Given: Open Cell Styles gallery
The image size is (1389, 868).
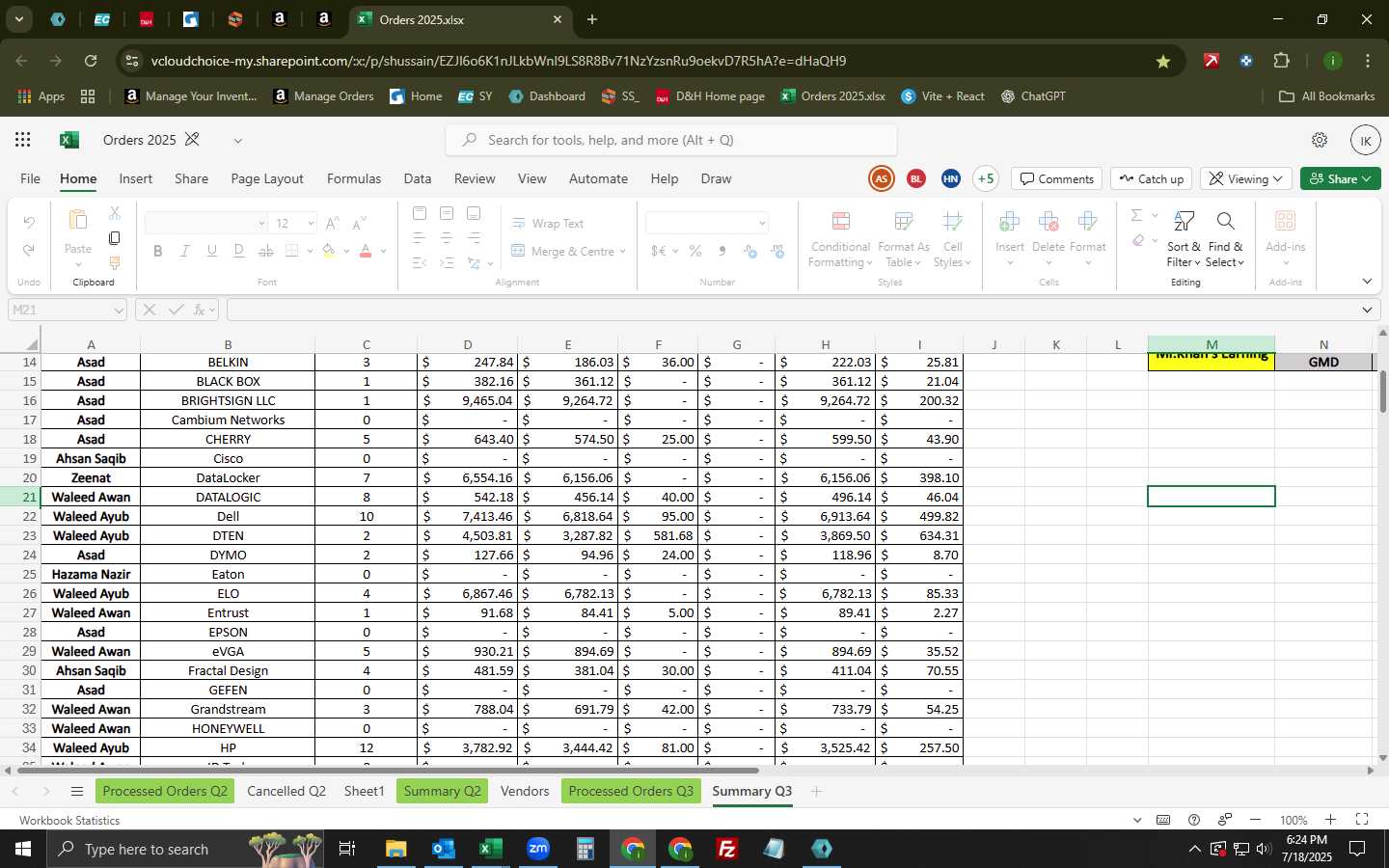Looking at the screenshot, I should 952,240.
